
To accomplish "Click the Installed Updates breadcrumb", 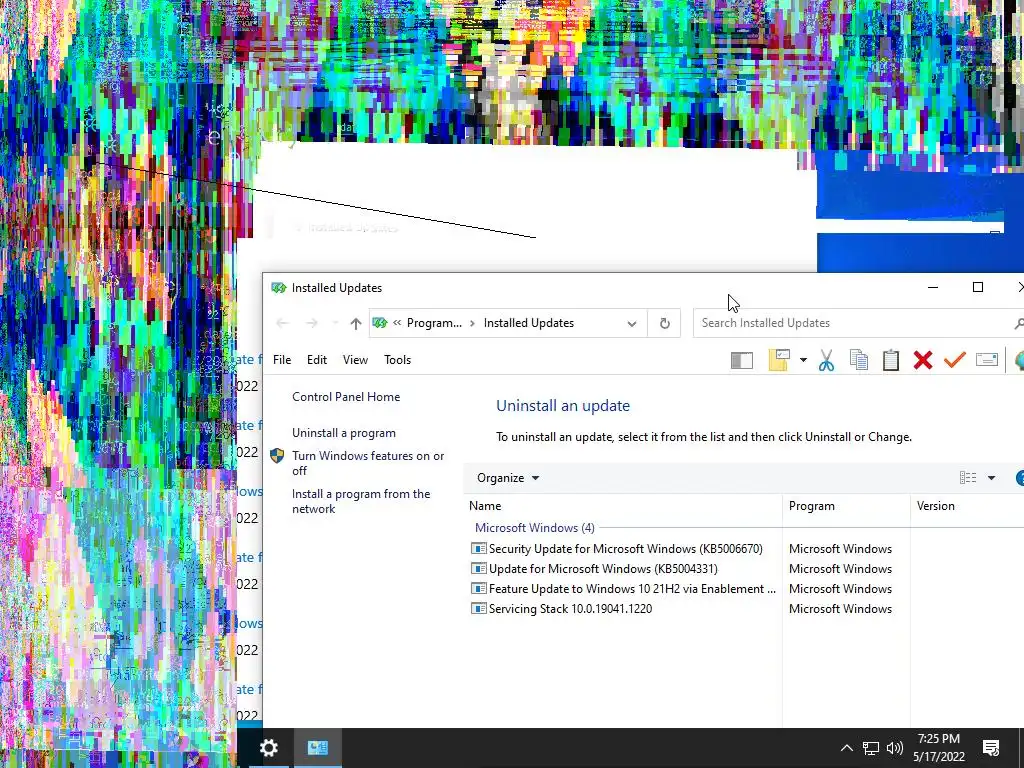I will point(528,323).
